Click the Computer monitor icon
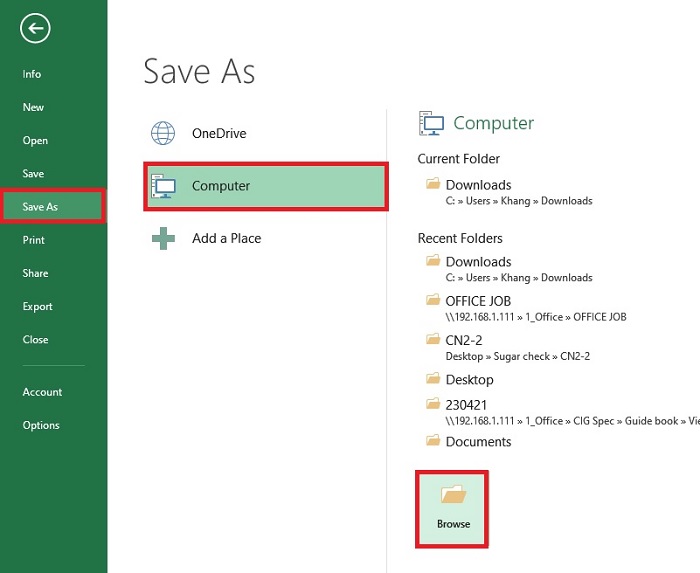Viewport: 700px width, 573px height. (163, 186)
